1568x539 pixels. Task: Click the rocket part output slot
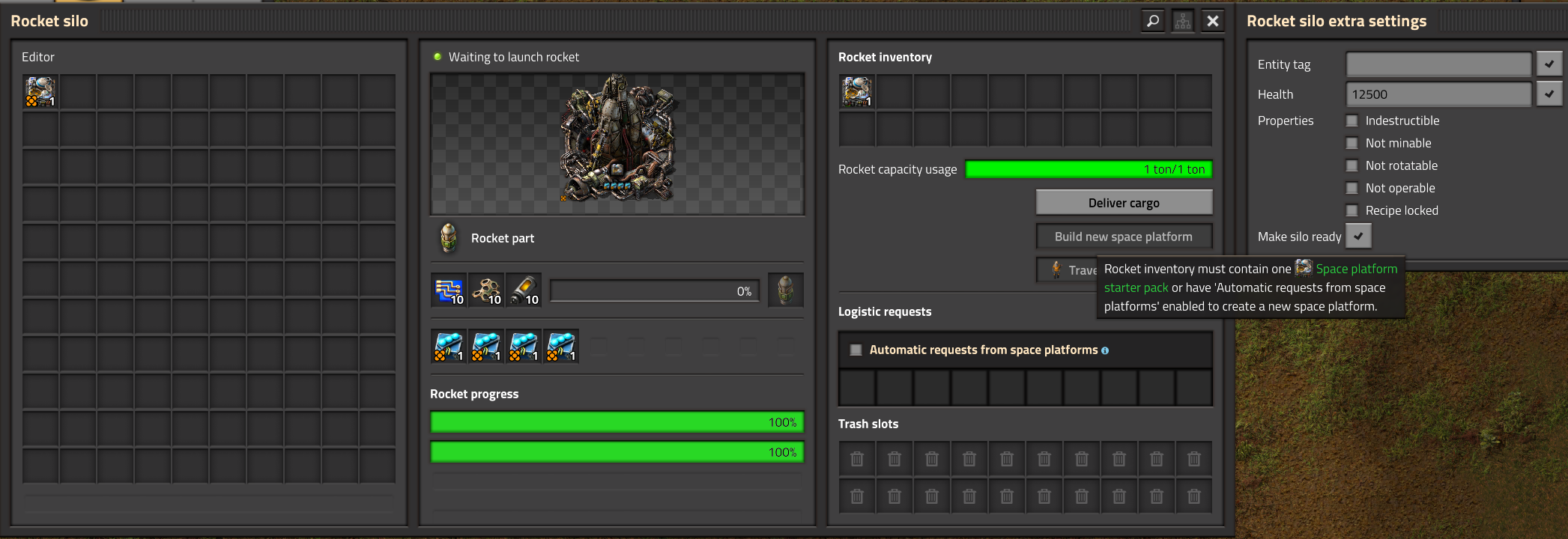(785, 290)
